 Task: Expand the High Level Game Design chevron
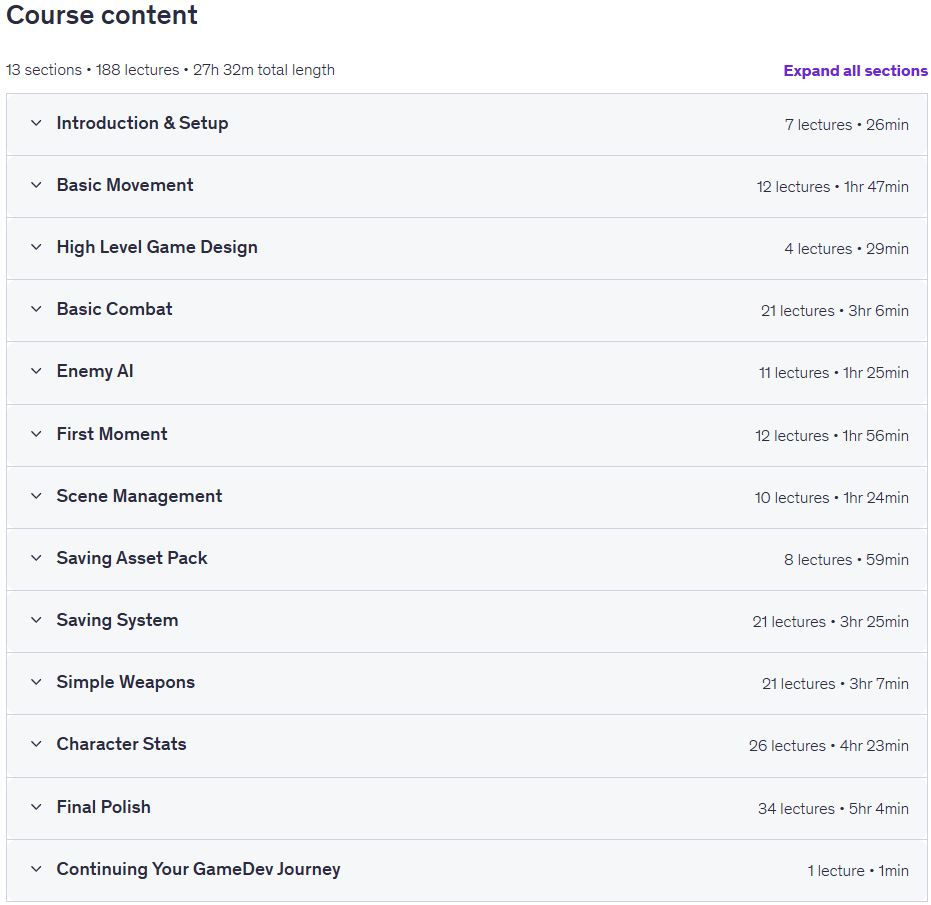(x=36, y=246)
